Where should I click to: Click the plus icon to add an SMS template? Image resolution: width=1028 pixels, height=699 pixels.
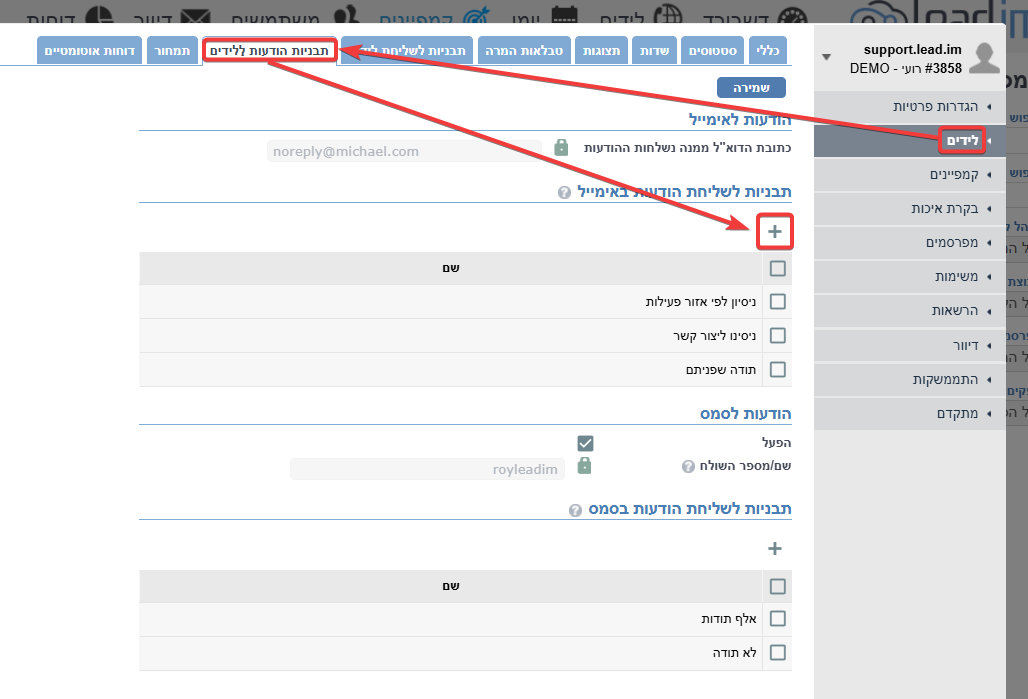pyautogui.click(x=774, y=548)
